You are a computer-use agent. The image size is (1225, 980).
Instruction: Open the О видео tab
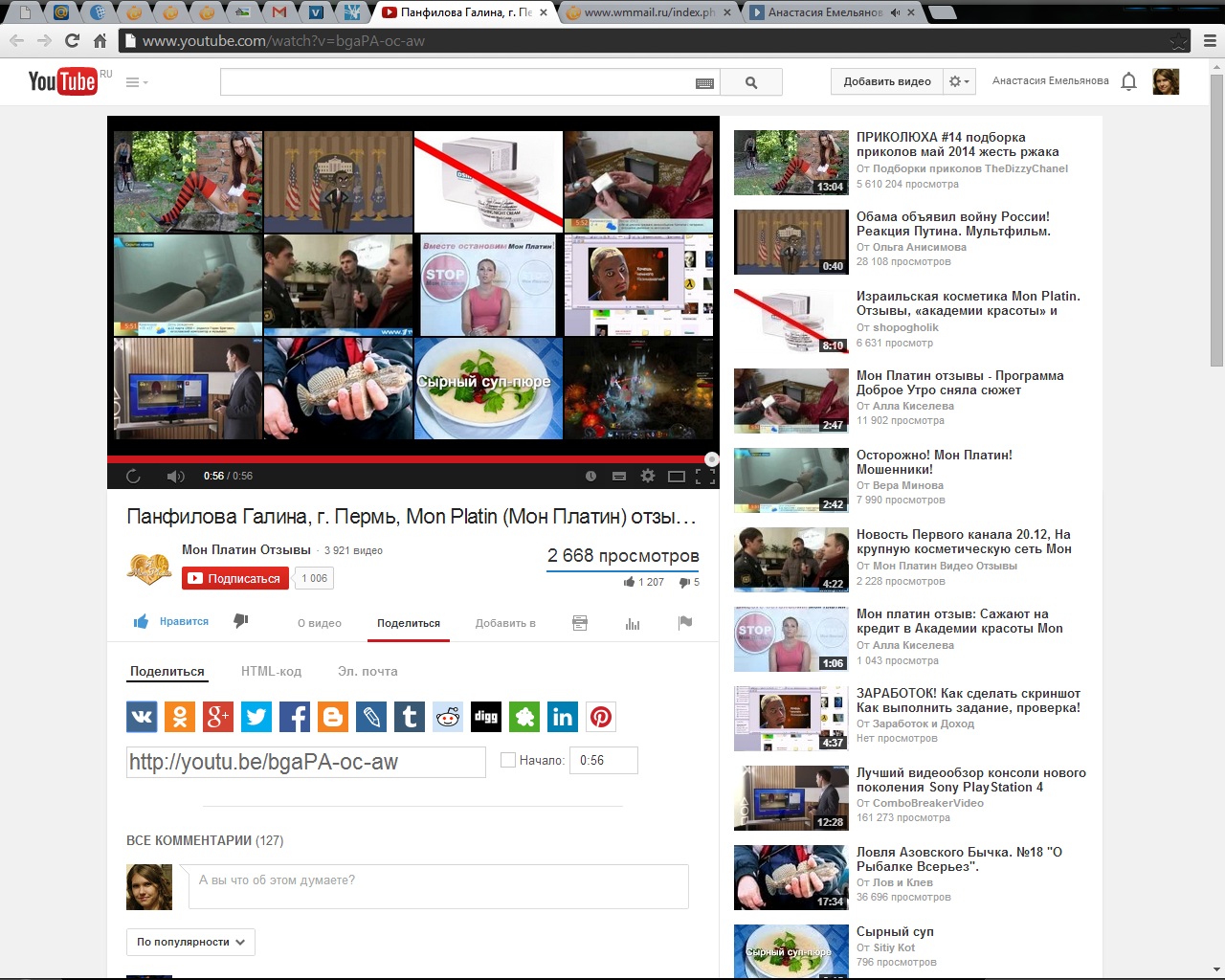[x=320, y=623]
